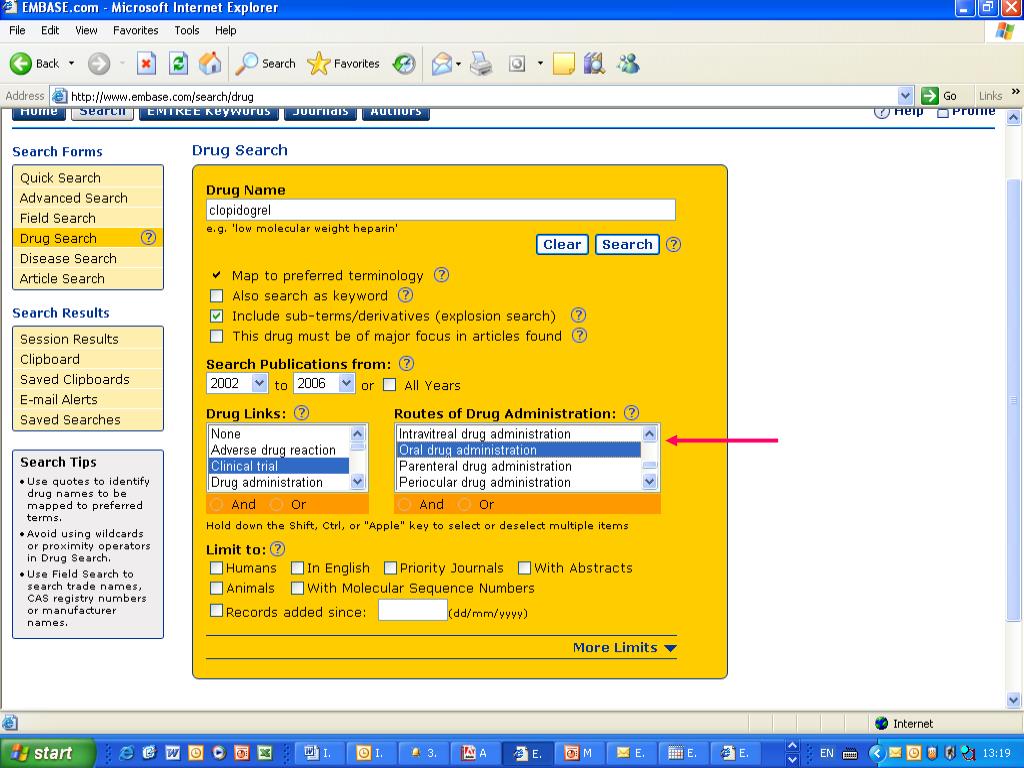Enable Priority Journals limit
Screen dimensions: 1024x768
(x=391, y=568)
